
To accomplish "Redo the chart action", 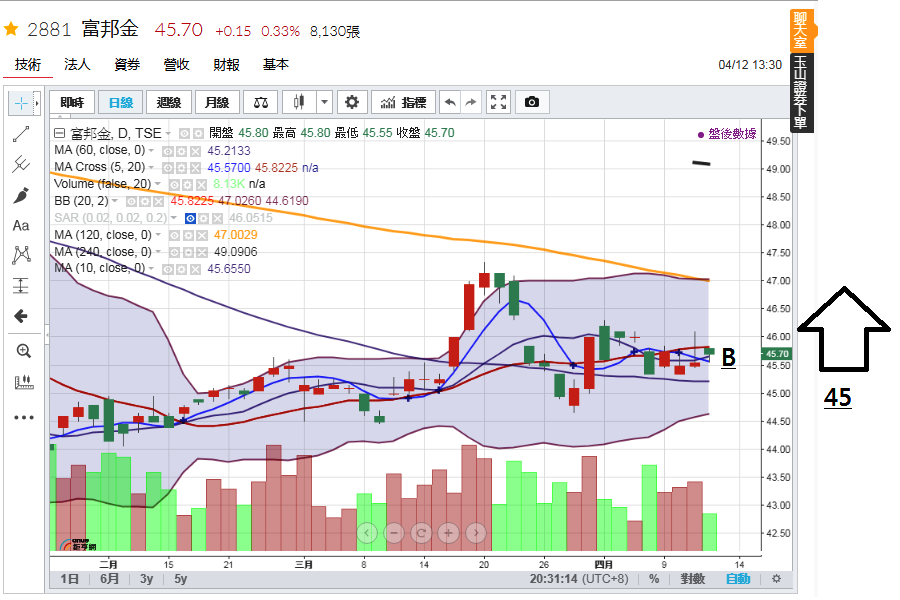I will pos(471,103).
